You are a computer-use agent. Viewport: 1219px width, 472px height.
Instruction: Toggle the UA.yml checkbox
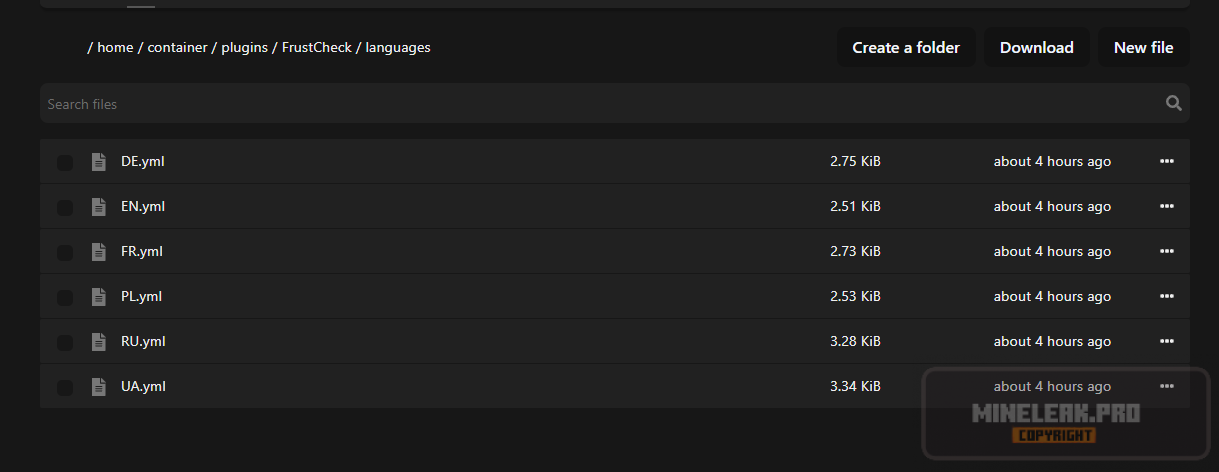[65, 387]
